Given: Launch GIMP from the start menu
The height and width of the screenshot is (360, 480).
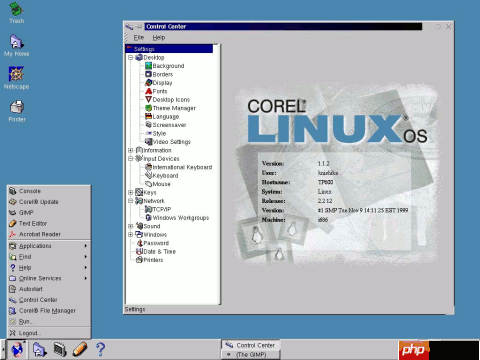Looking at the screenshot, I should (x=49, y=212).
